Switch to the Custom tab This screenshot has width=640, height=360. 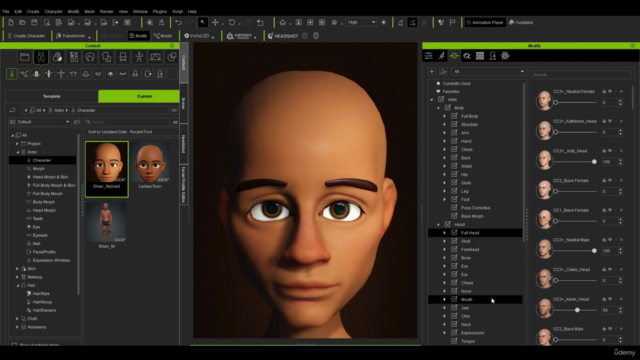pyautogui.click(x=139, y=96)
